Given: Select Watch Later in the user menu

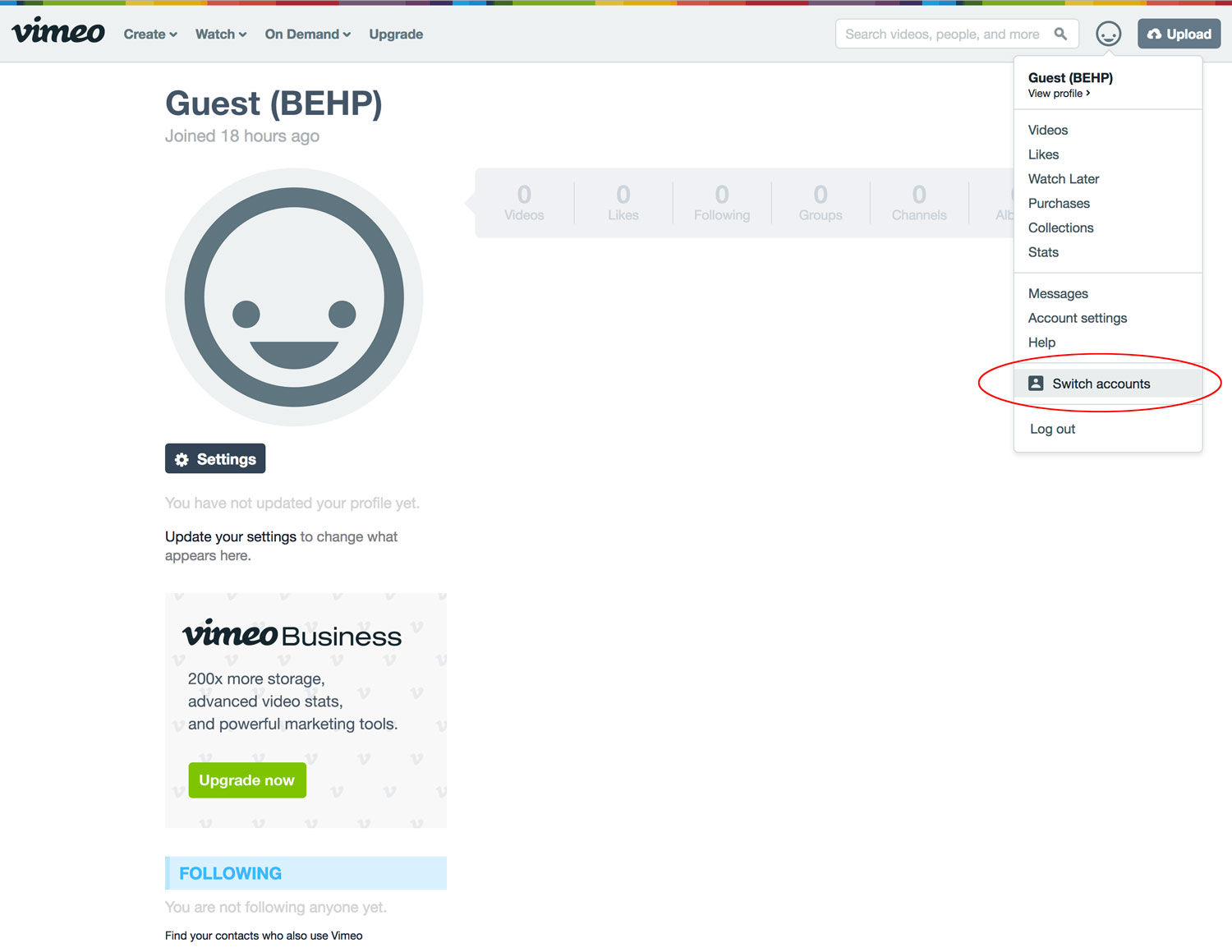Looking at the screenshot, I should (1063, 179).
